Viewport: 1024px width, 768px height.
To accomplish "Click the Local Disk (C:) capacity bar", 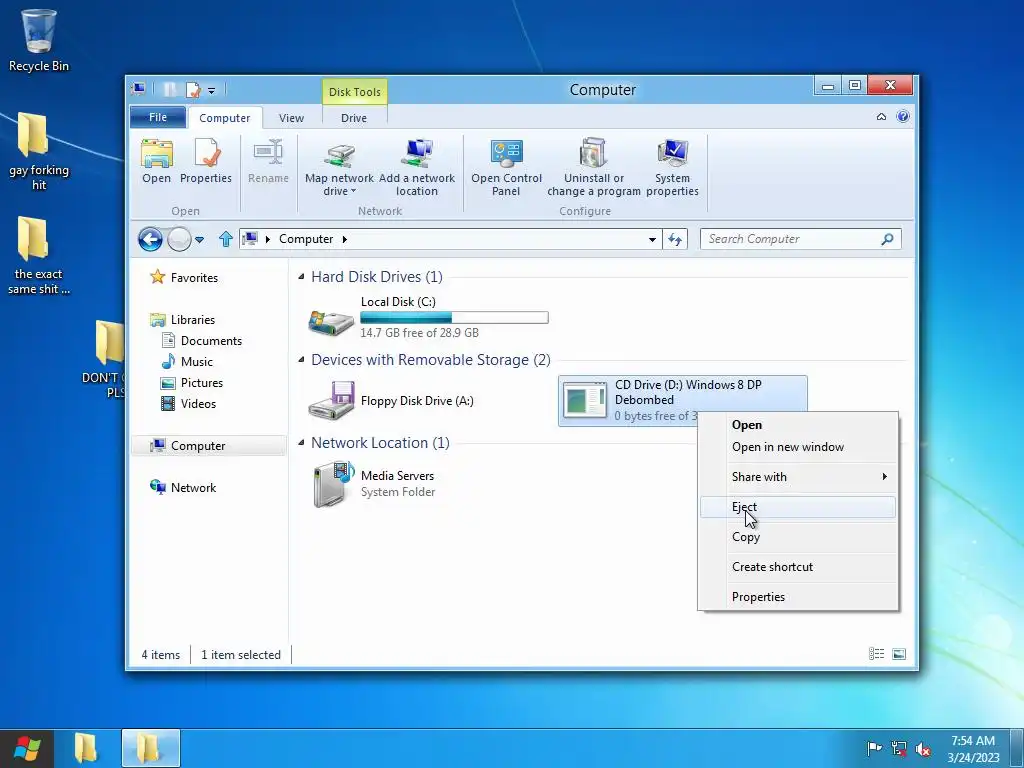I will pyautogui.click(x=455, y=318).
